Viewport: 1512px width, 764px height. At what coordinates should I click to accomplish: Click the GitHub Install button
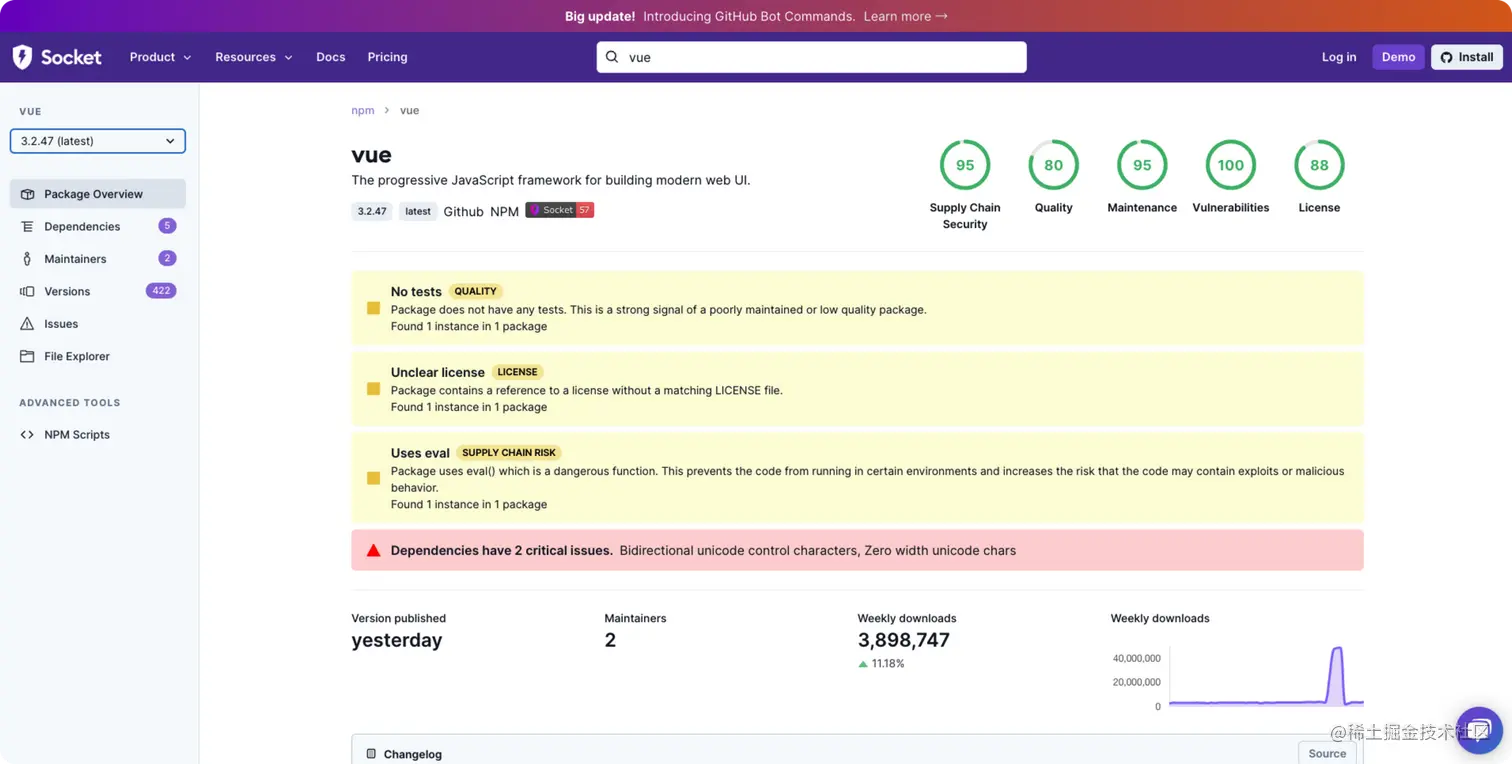1467,57
